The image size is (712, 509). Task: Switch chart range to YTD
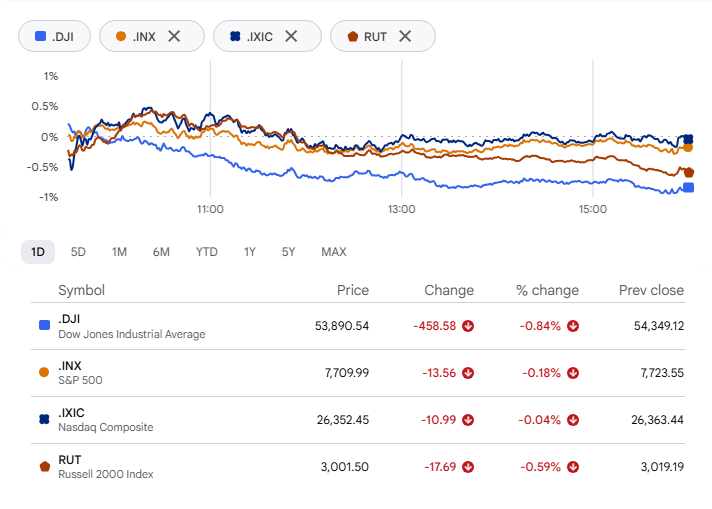pyautogui.click(x=207, y=252)
